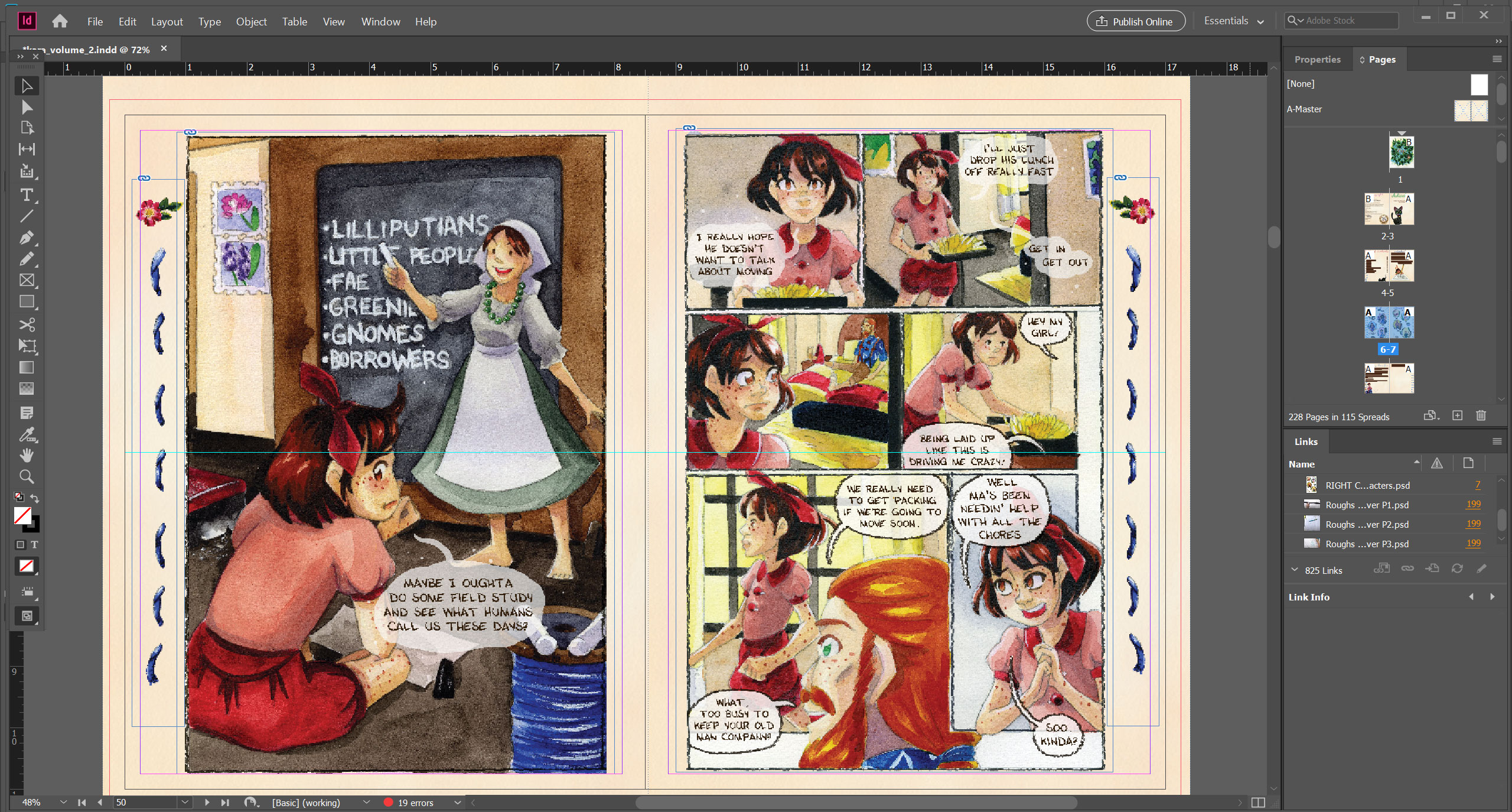
Task: Jump to page 199 link for Roughs P2.psd
Action: pos(1473,524)
